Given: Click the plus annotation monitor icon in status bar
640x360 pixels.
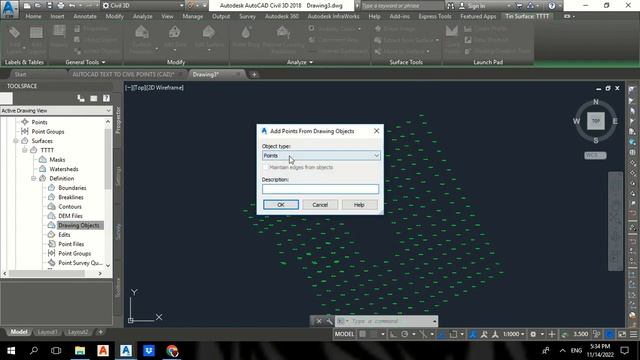Looking at the screenshot, I should click(551, 334).
